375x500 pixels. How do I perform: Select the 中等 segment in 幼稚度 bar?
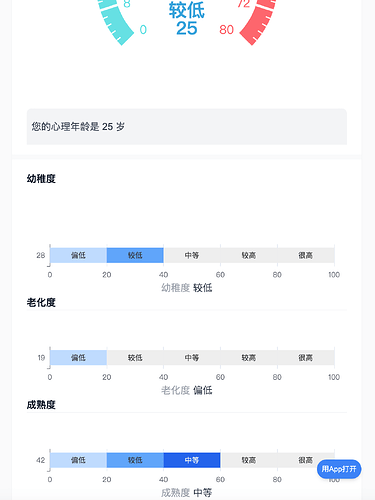(x=192, y=255)
